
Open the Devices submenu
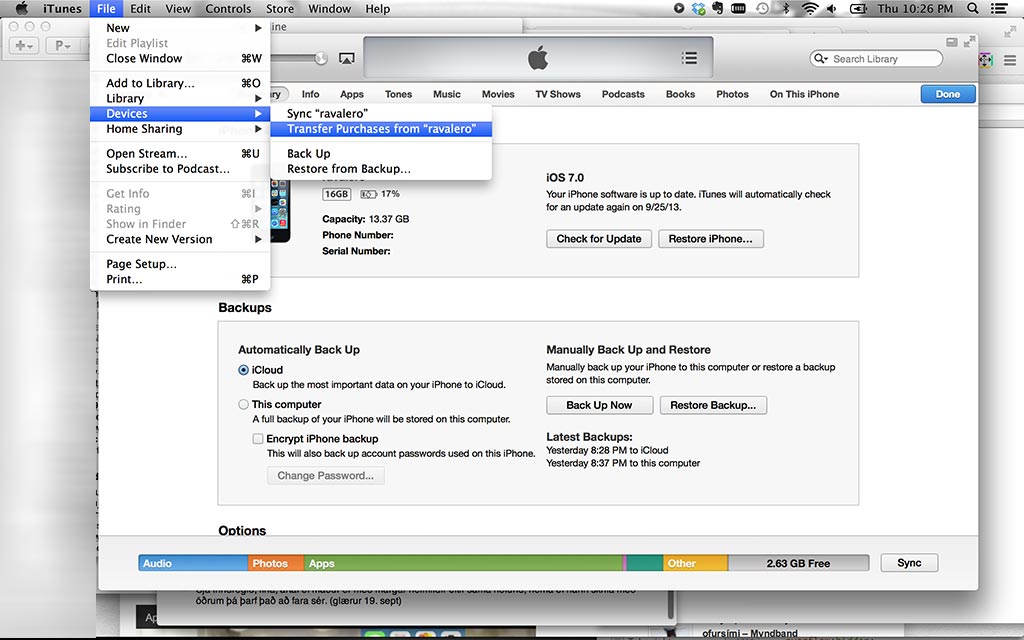click(127, 113)
